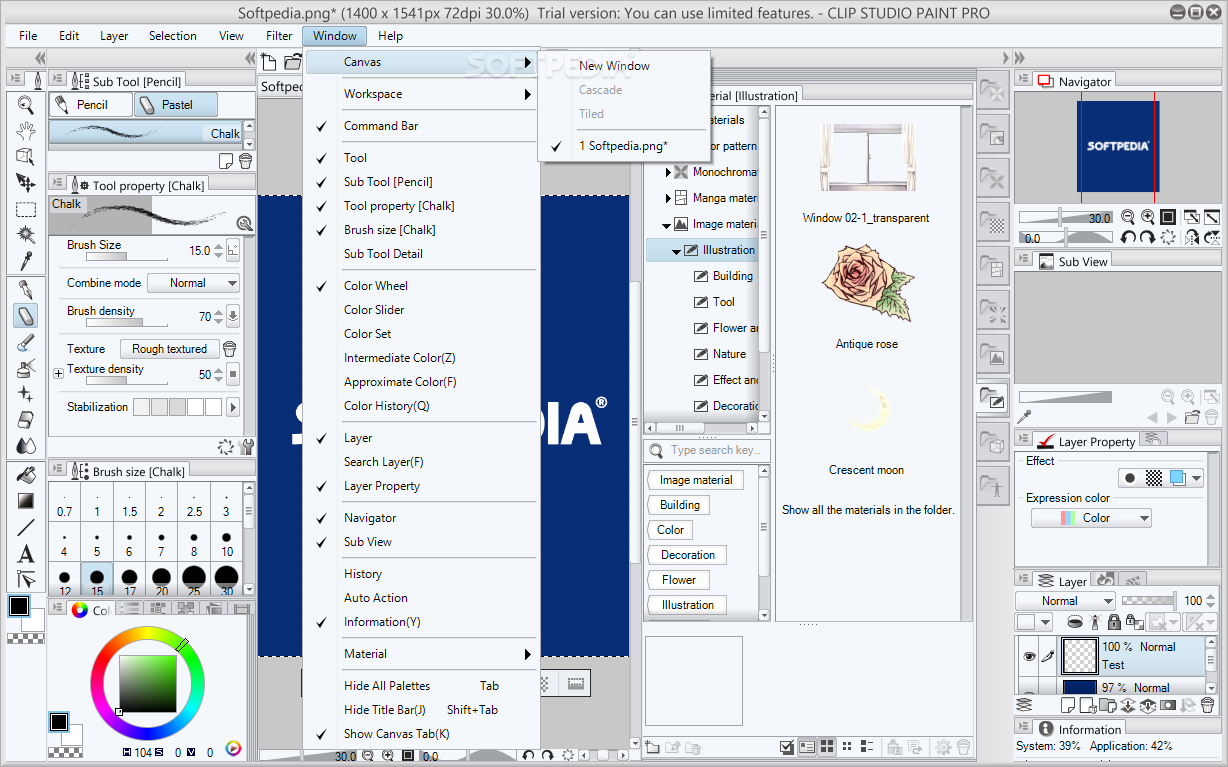The width and height of the screenshot is (1228, 767).
Task: Select the Gradient tool
Action: coord(26,501)
